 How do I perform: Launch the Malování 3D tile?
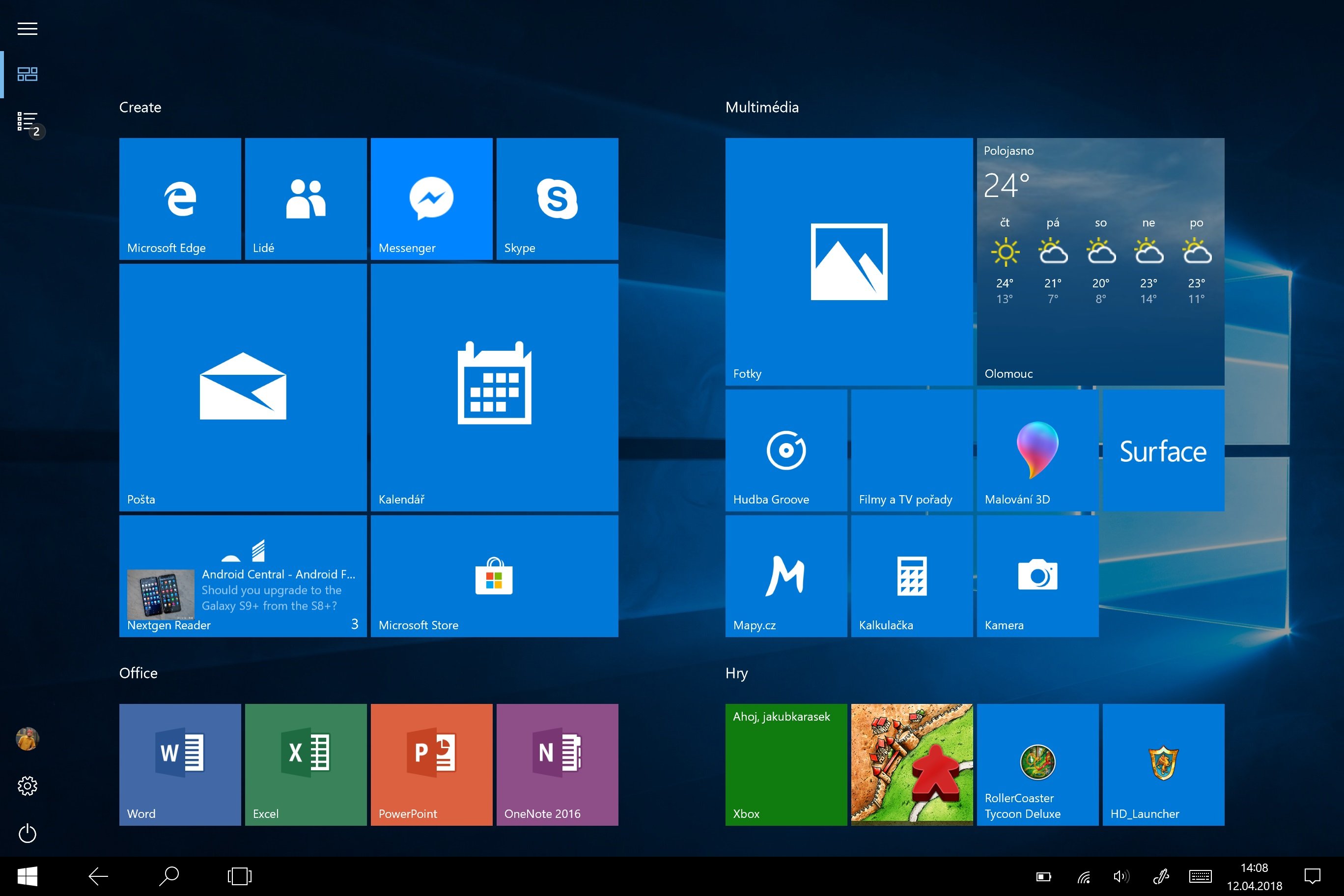[1037, 450]
